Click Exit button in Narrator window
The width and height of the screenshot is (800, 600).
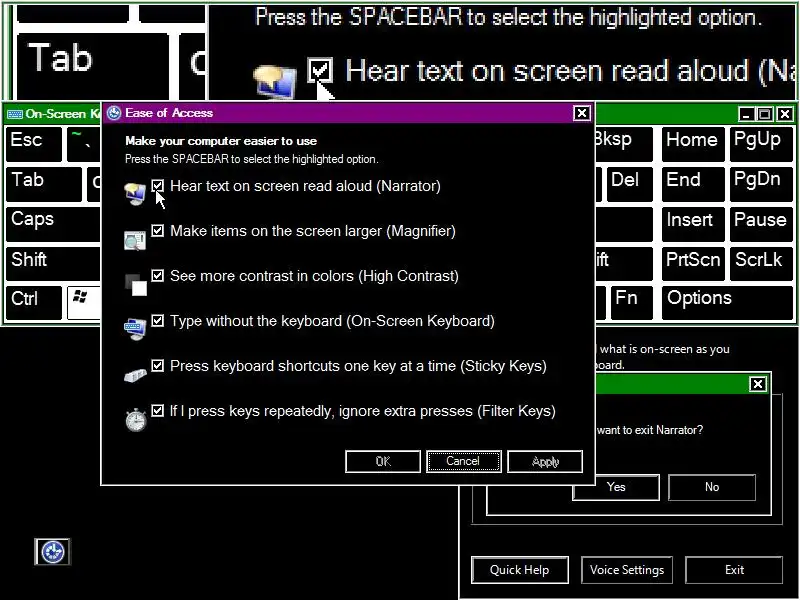pyautogui.click(x=734, y=570)
